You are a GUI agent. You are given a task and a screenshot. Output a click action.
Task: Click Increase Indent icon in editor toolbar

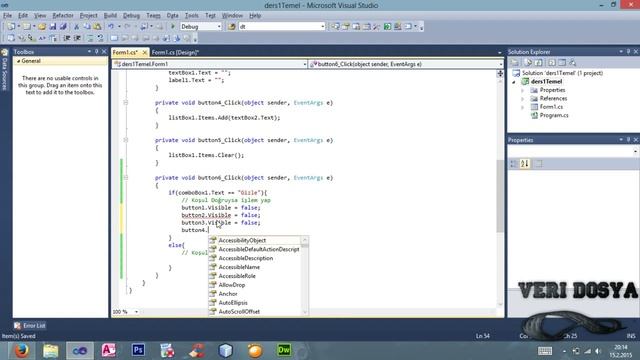click(x=77, y=38)
